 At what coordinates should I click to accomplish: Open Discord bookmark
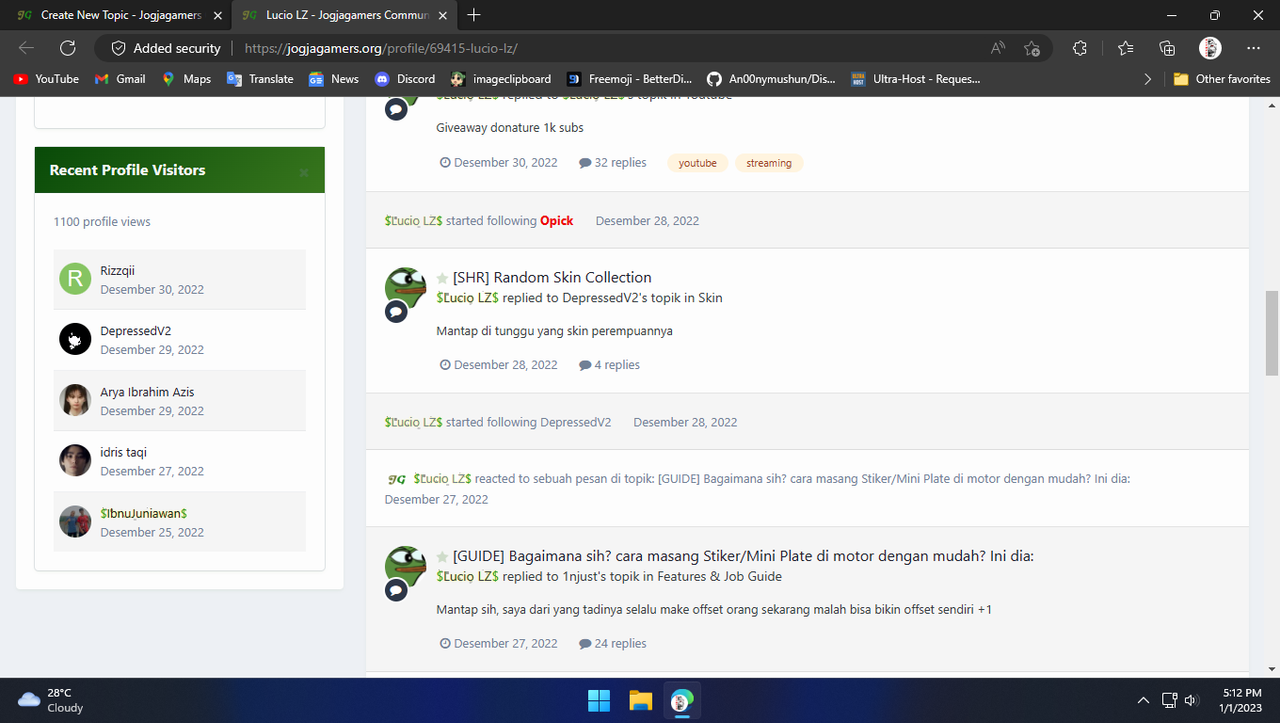tap(405, 79)
